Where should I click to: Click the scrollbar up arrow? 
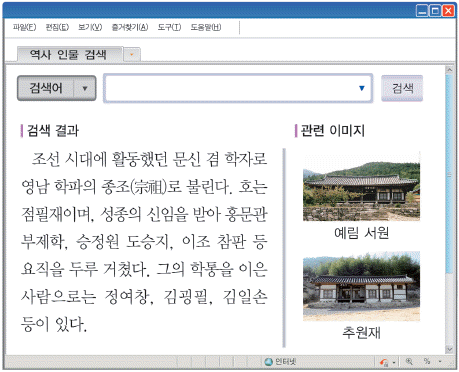point(449,70)
